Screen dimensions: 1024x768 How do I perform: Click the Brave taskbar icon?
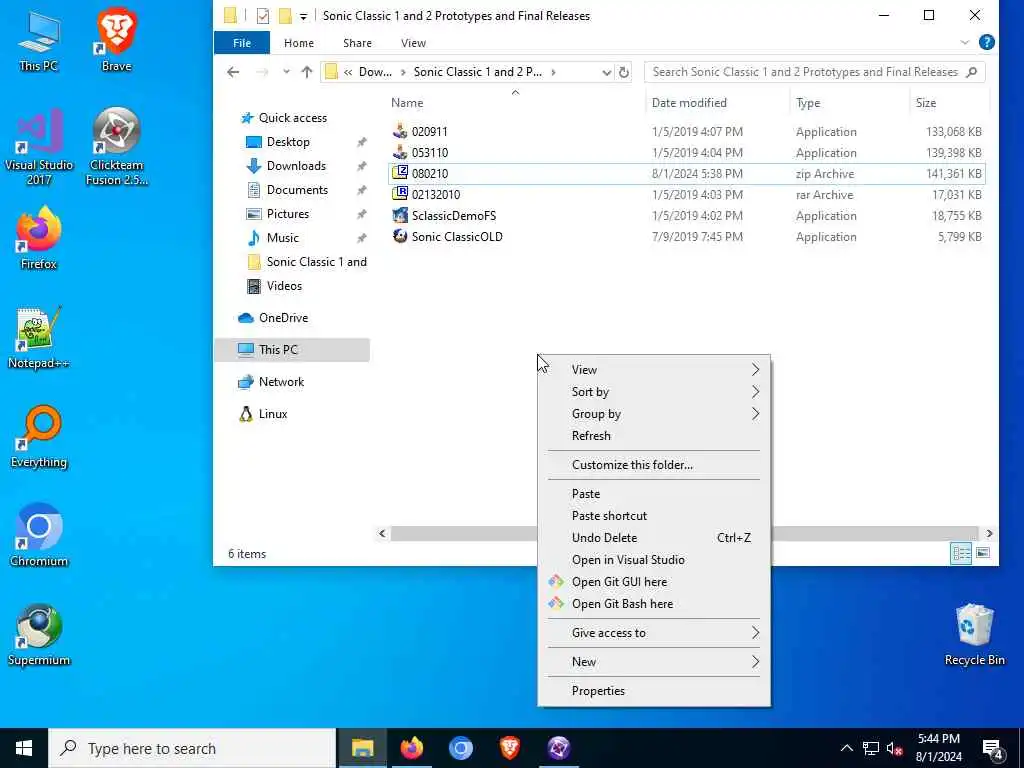(x=509, y=748)
